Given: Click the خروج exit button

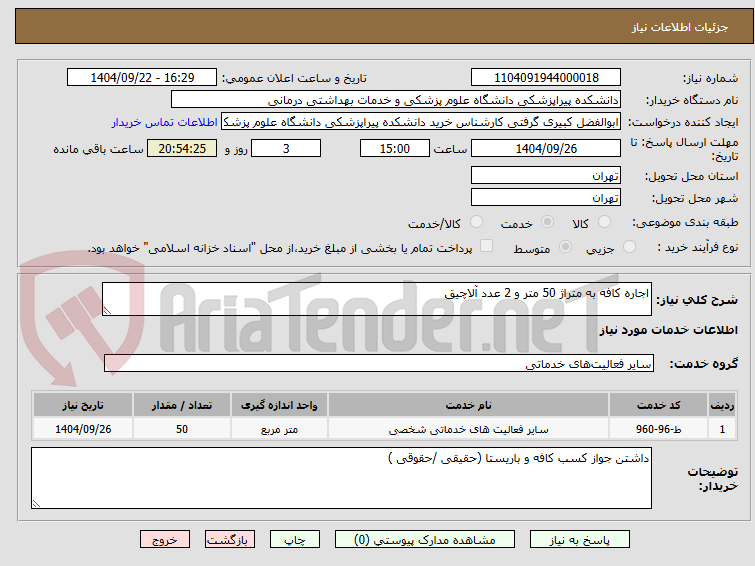Looking at the screenshot, I should (x=165, y=540).
